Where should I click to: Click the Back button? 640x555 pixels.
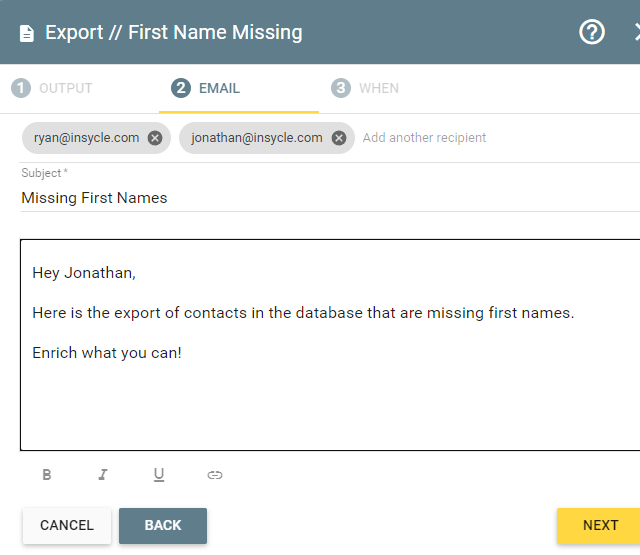(x=163, y=525)
